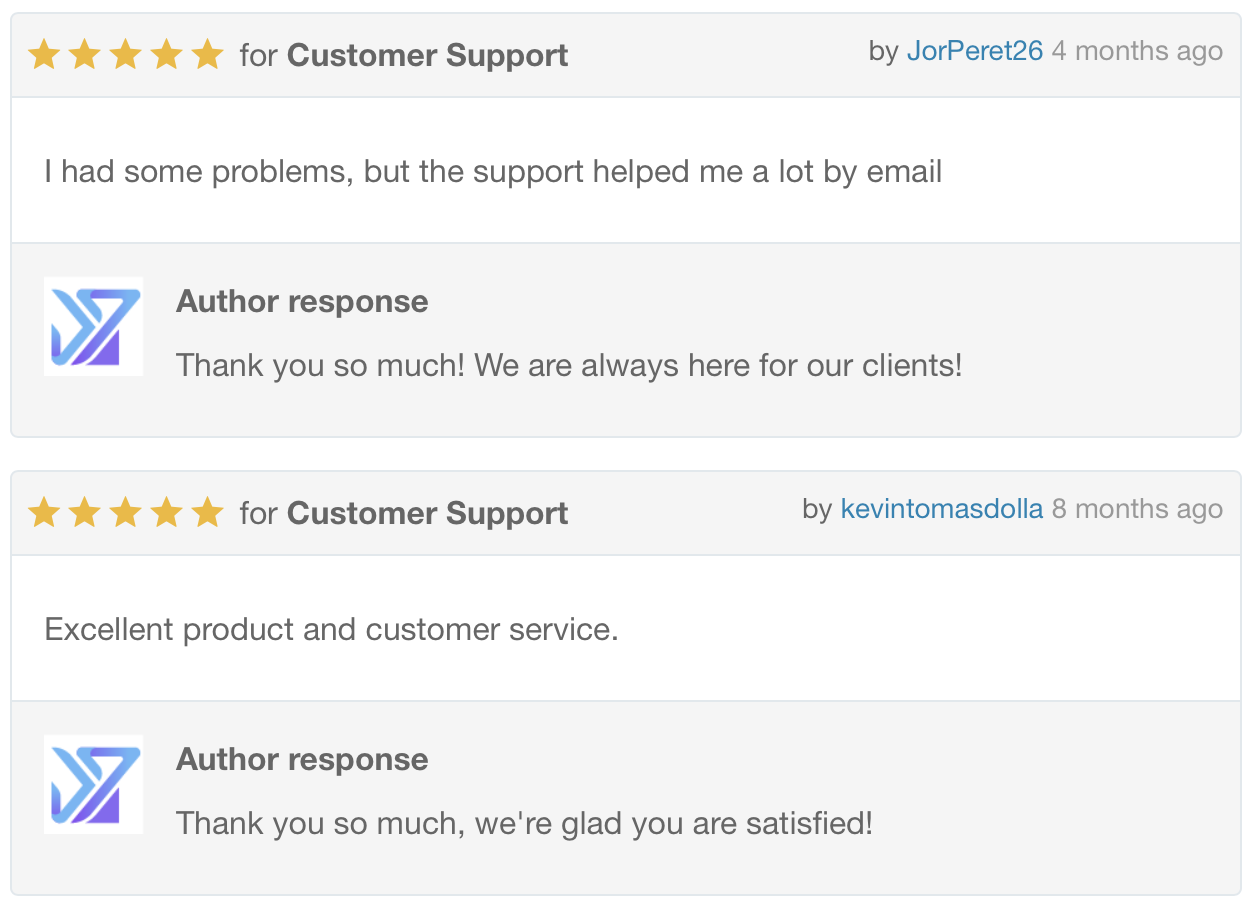Click review text "Excellent product and customer service"

coord(331,630)
